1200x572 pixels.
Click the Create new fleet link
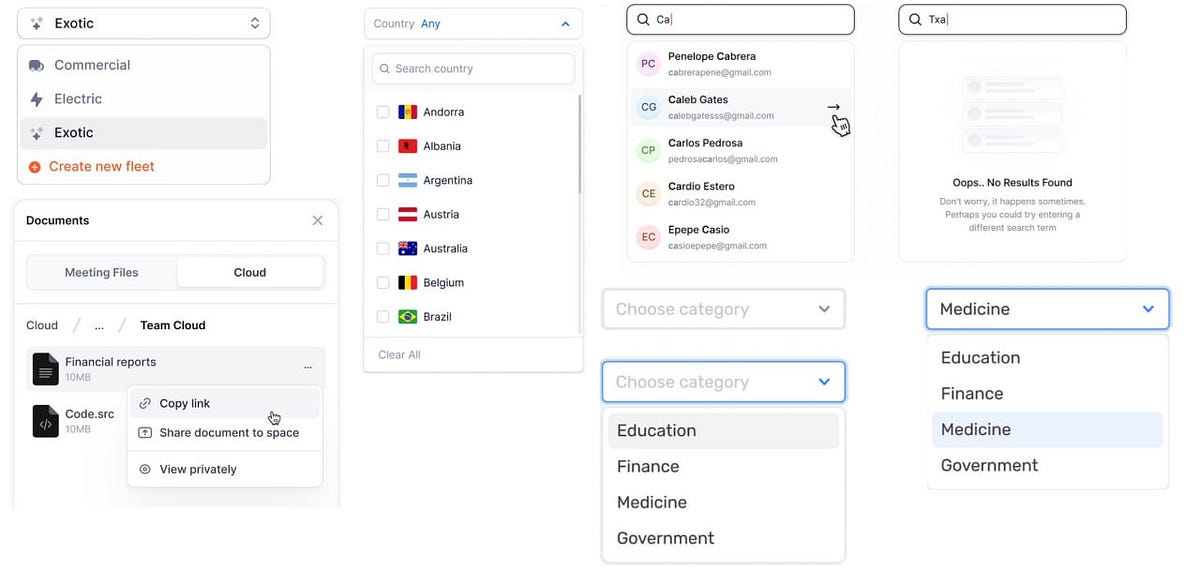[x=102, y=166]
